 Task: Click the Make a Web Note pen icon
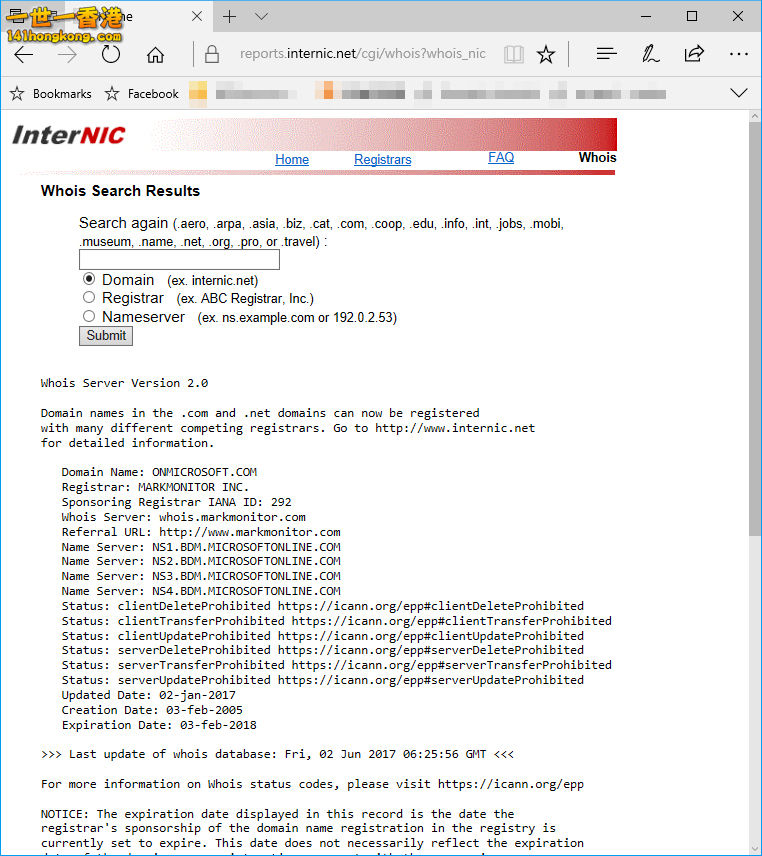650,54
